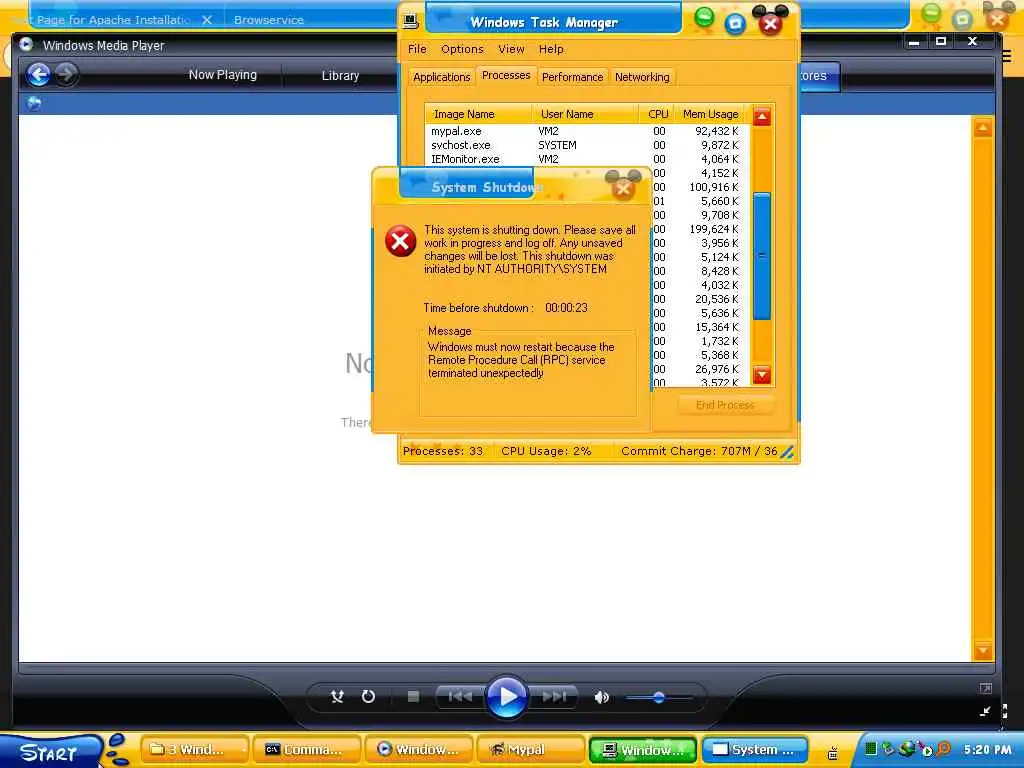Click the globe icon below Media Player's back button
Viewport: 1024px width, 768px height.
point(34,103)
